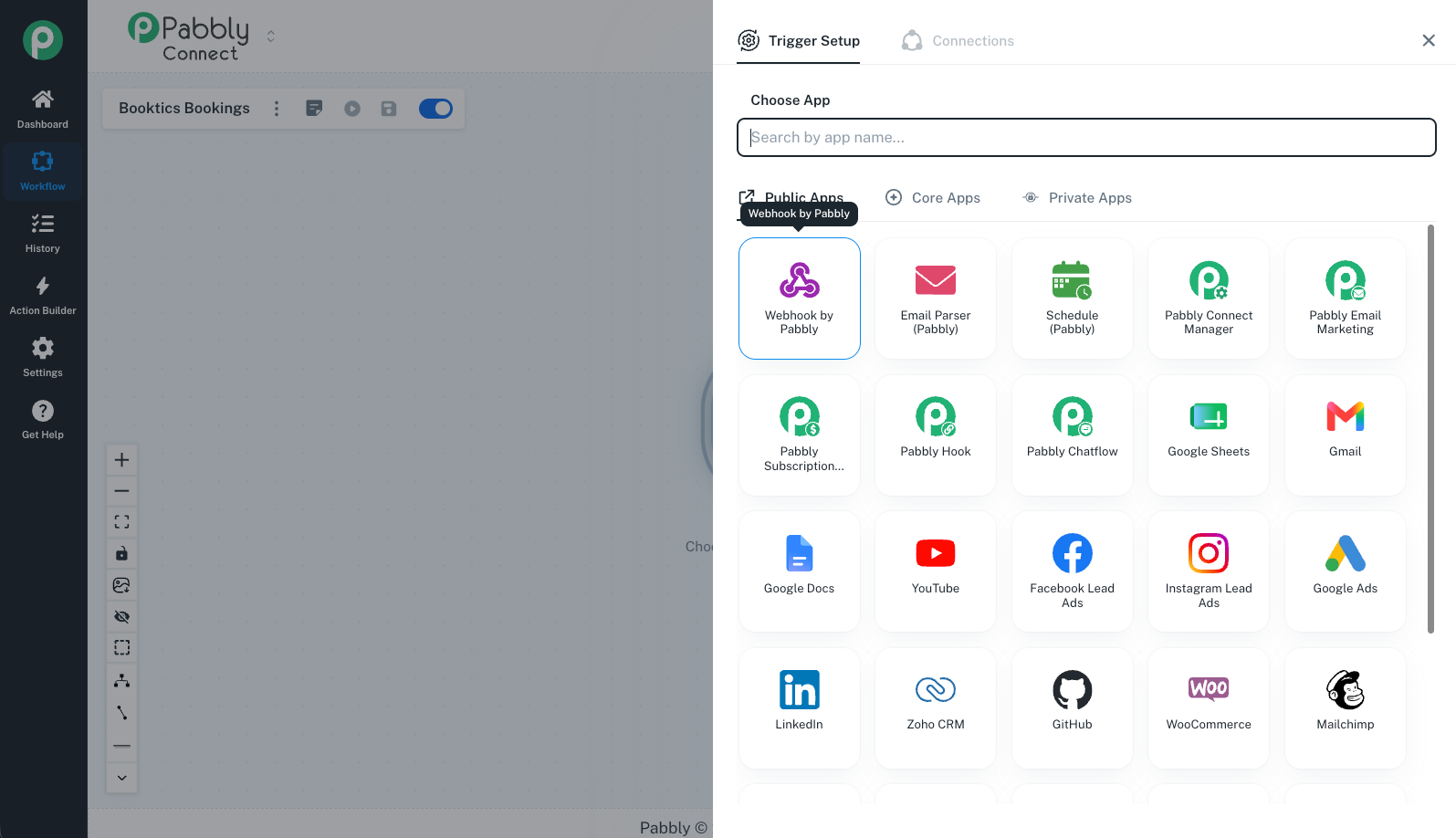This screenshot has height=838, width=1456.
Task: Select Webhook by Pabbly app
Action: point(799,299)
